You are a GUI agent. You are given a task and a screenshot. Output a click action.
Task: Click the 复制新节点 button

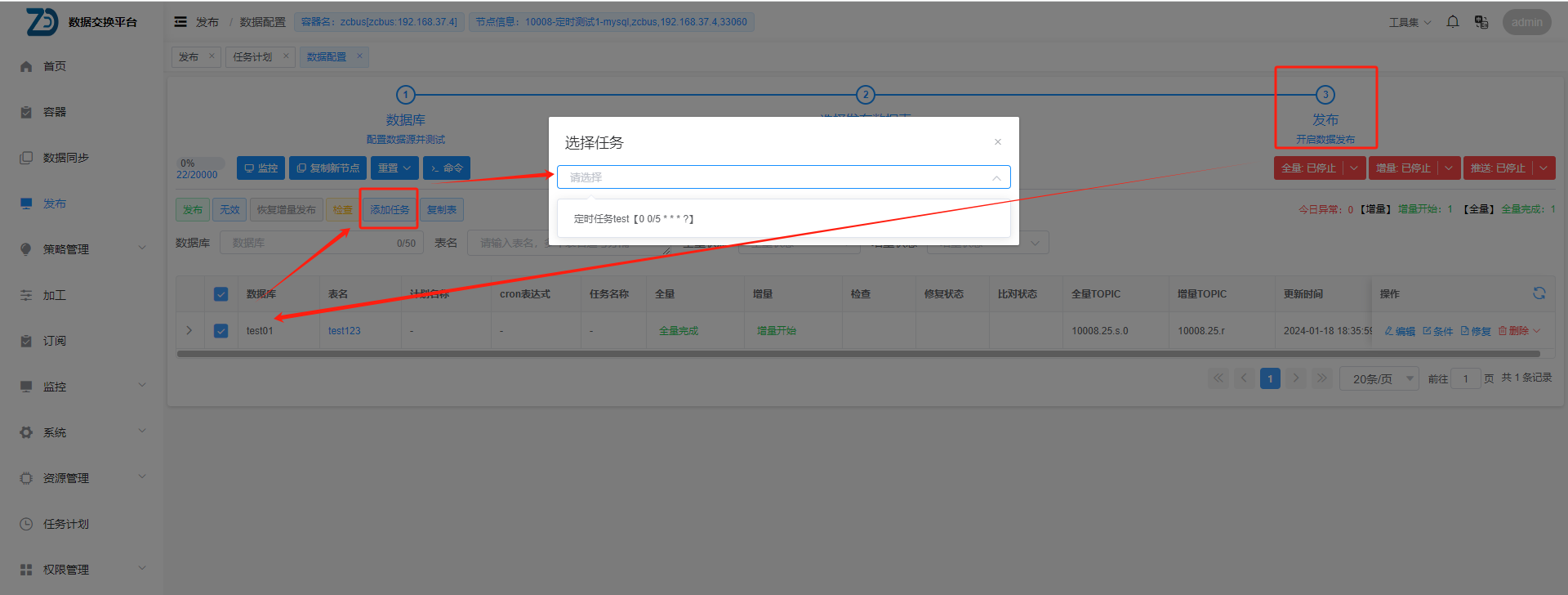click(327, 168)
